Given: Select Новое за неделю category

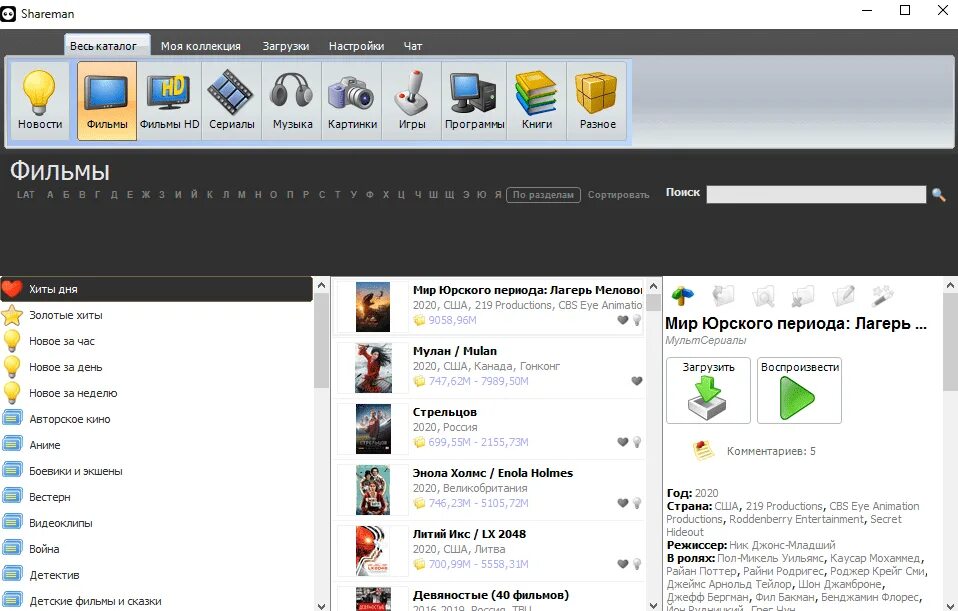Looking at the screenshot, I should tap(156, 393).
